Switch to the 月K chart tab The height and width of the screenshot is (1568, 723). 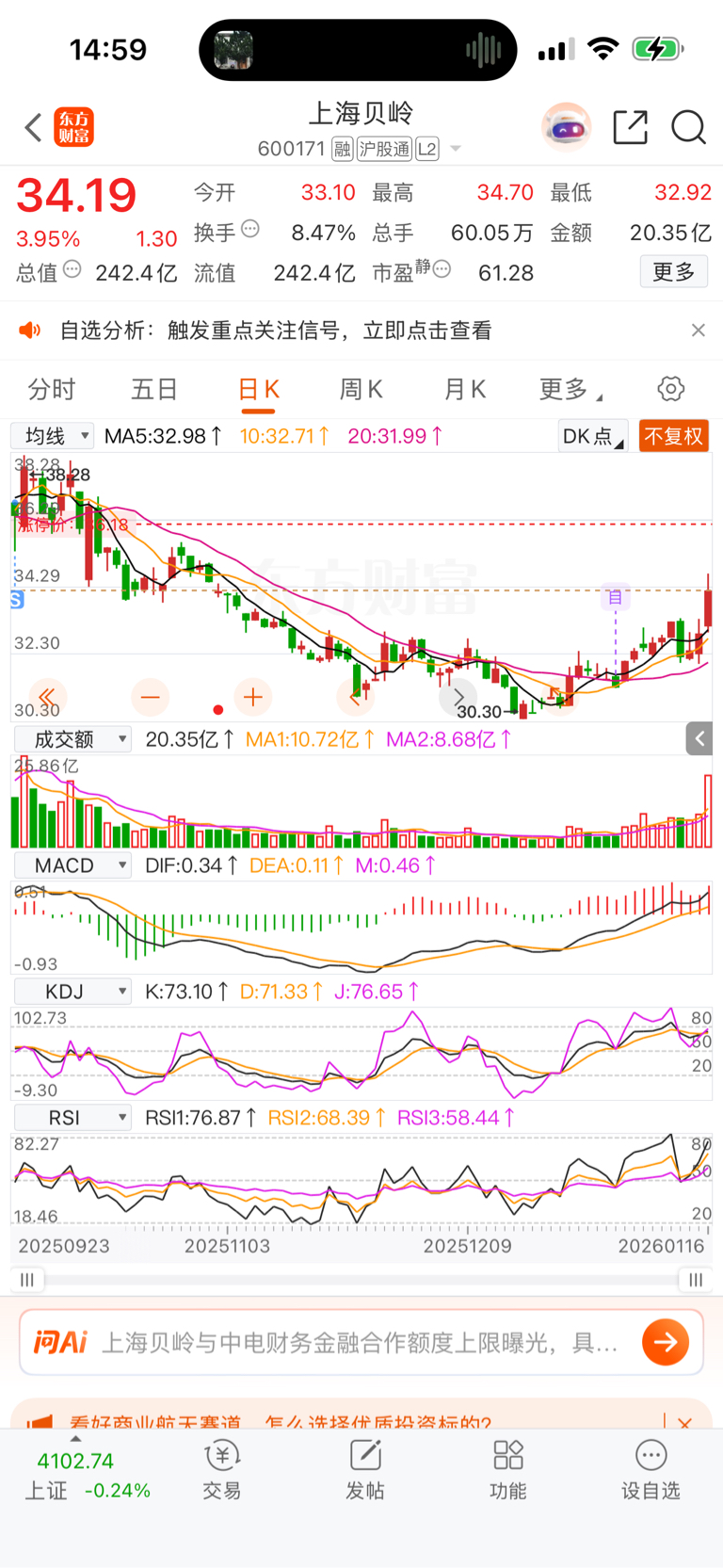464,389
